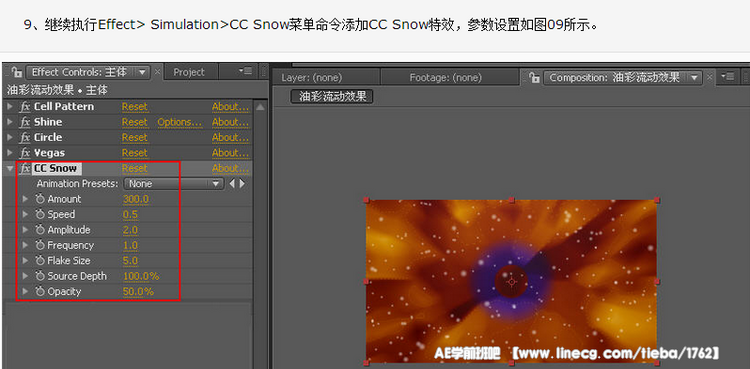Viewport: 750px width, 369px height.
Task: Expand the Source Depth property twirl arrow
Action: pyautogui.click(x=26, y=276)
